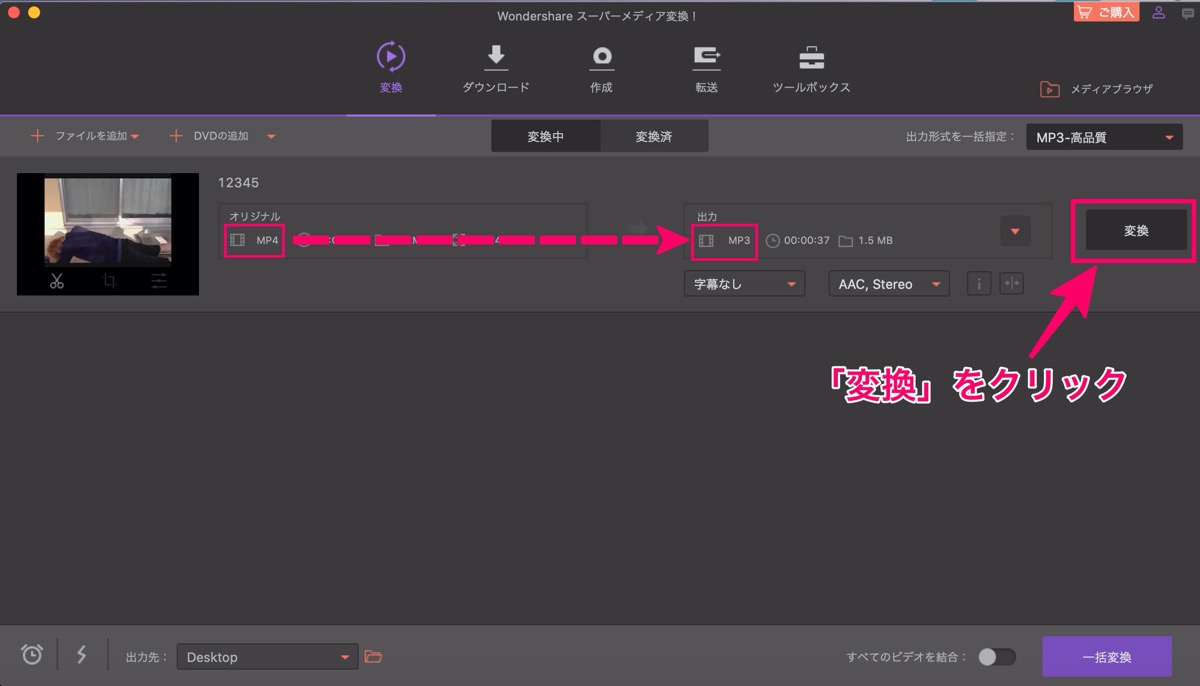Click the compress icon right of the info icon
Viewport: 1200px width, 686px height.
[x=1011, y=284]
